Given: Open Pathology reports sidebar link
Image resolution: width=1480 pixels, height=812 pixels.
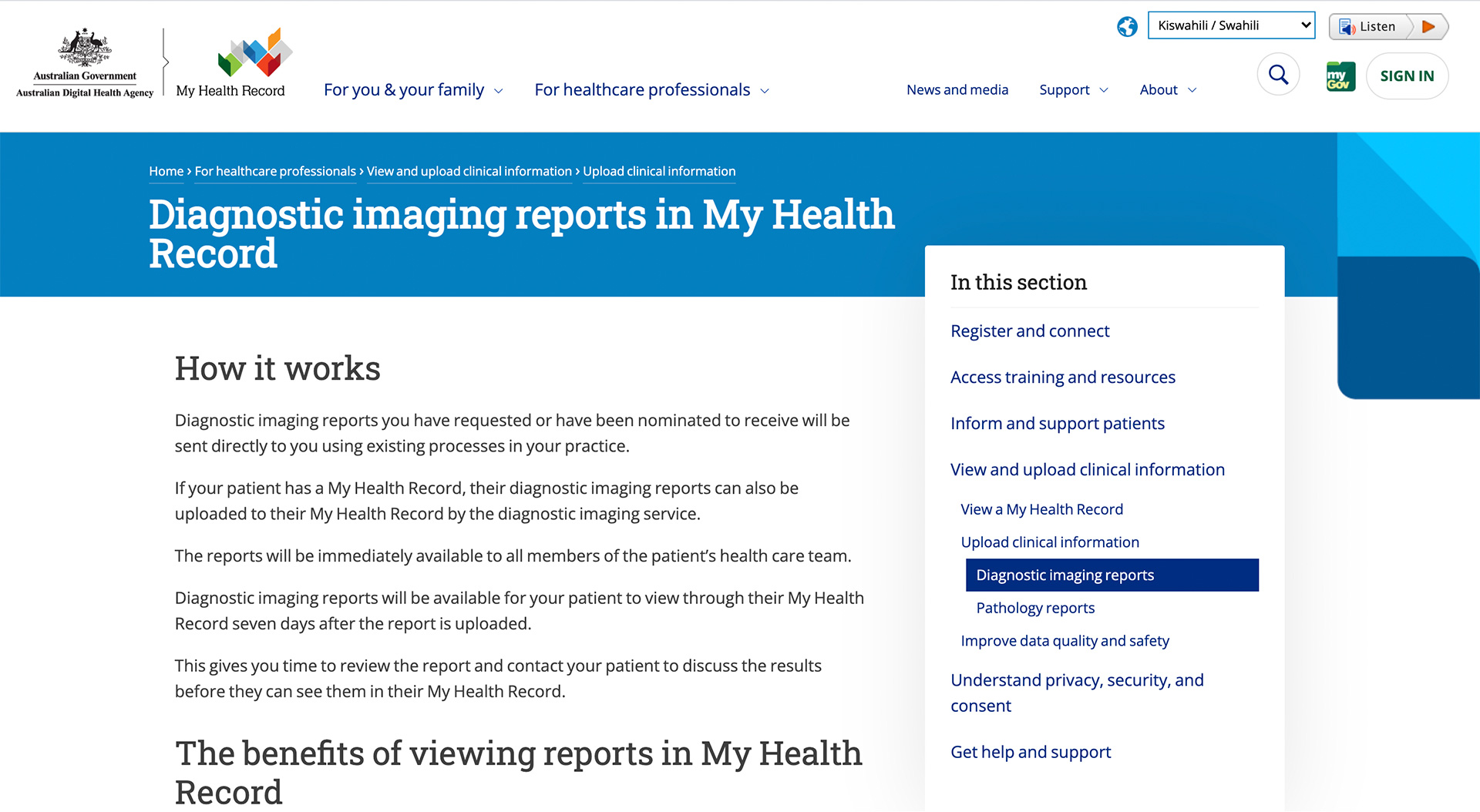Looking at the screenshot, I should click(1035, 608).
